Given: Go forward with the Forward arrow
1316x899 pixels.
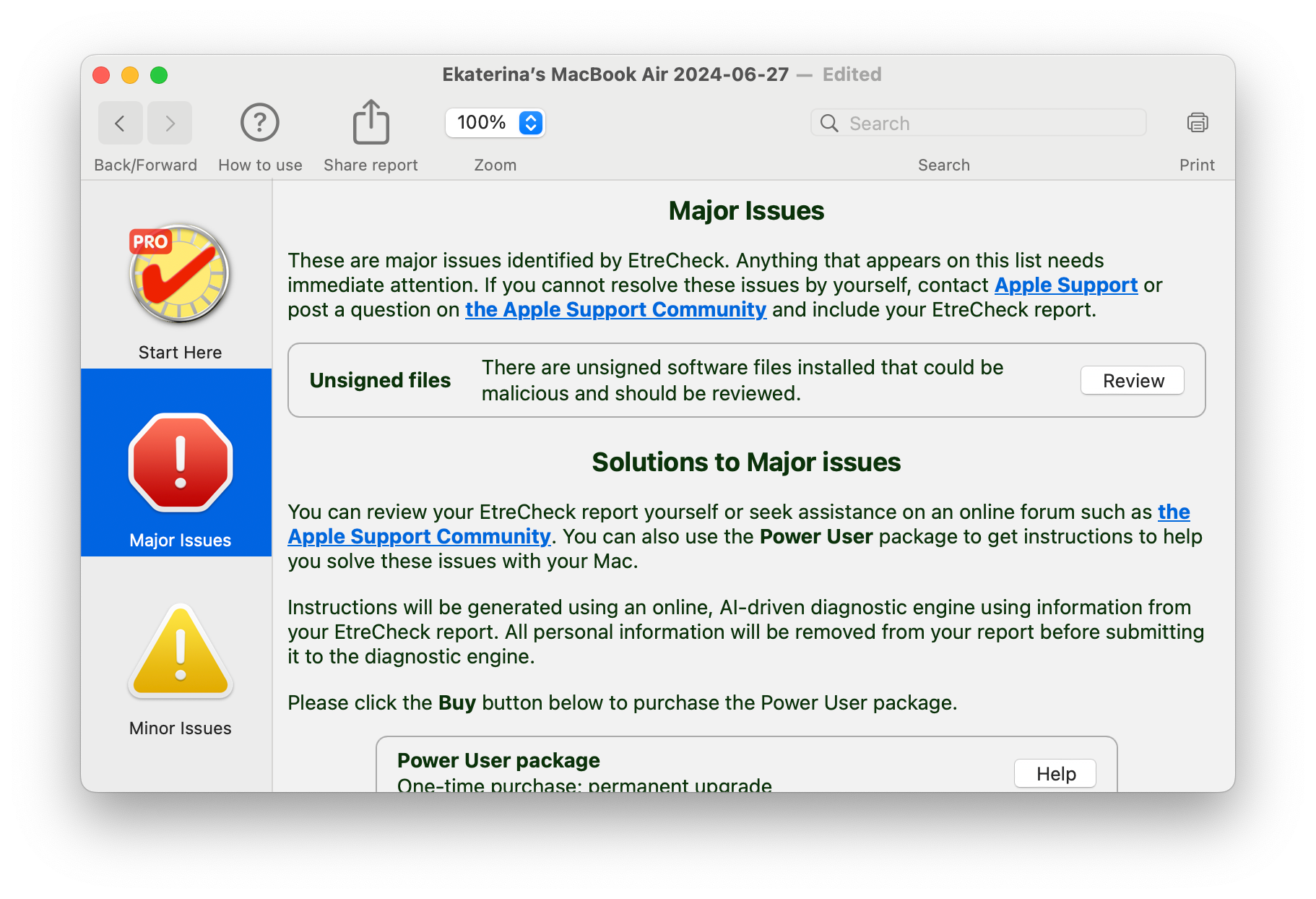Looking at the screenshot, I should [x=170, y=123].
